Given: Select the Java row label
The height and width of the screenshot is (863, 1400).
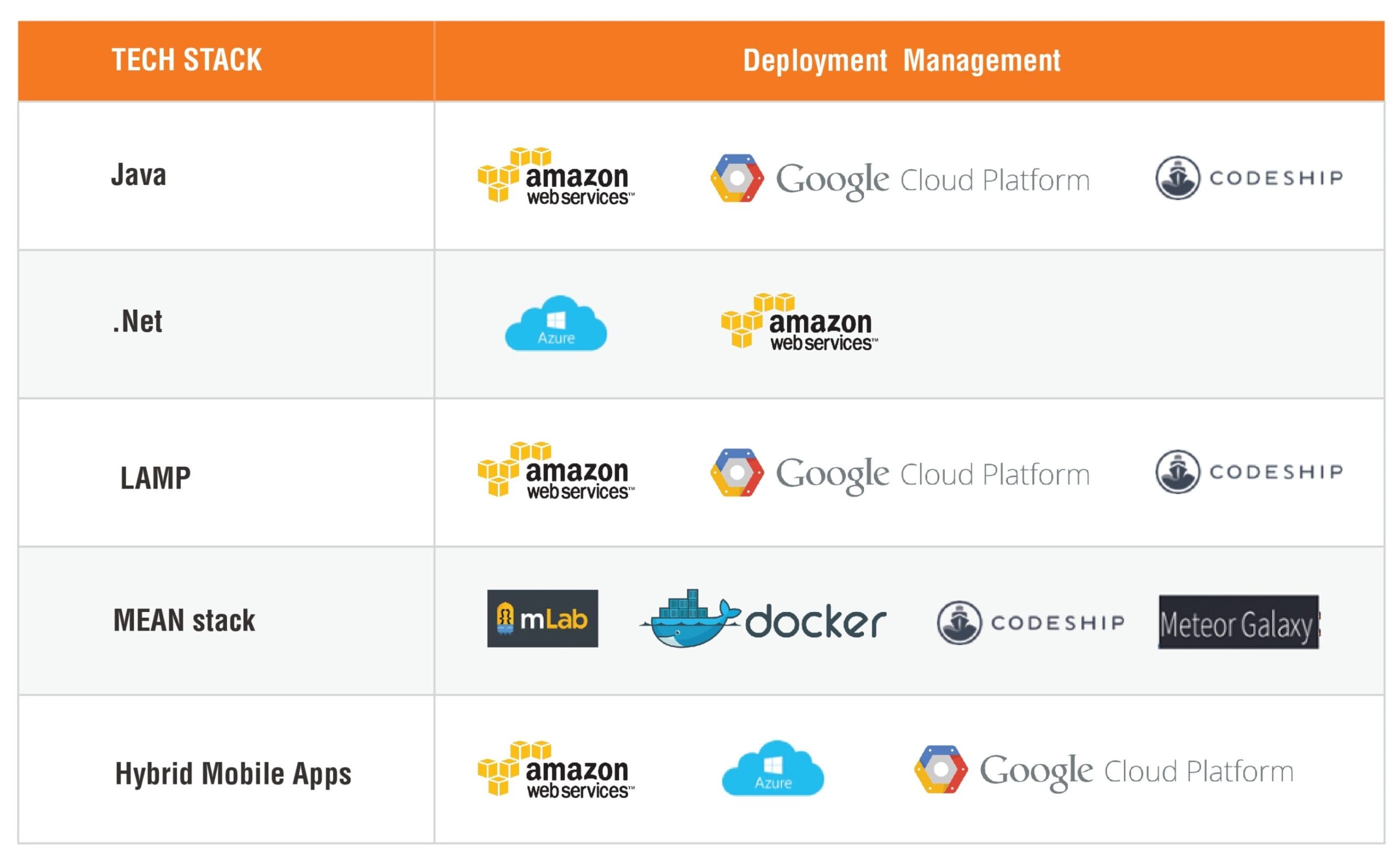Looking at the screenshot, I should point(139,174).
